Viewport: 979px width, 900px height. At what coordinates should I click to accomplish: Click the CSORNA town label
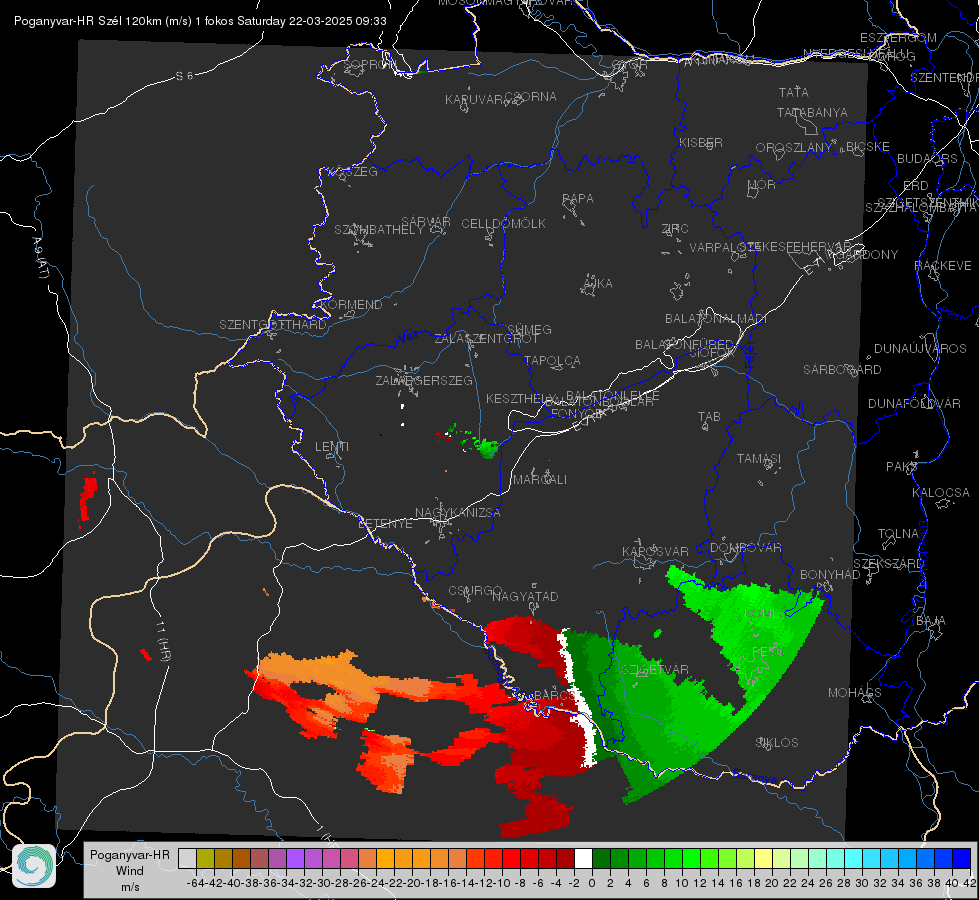coord(531,96)
